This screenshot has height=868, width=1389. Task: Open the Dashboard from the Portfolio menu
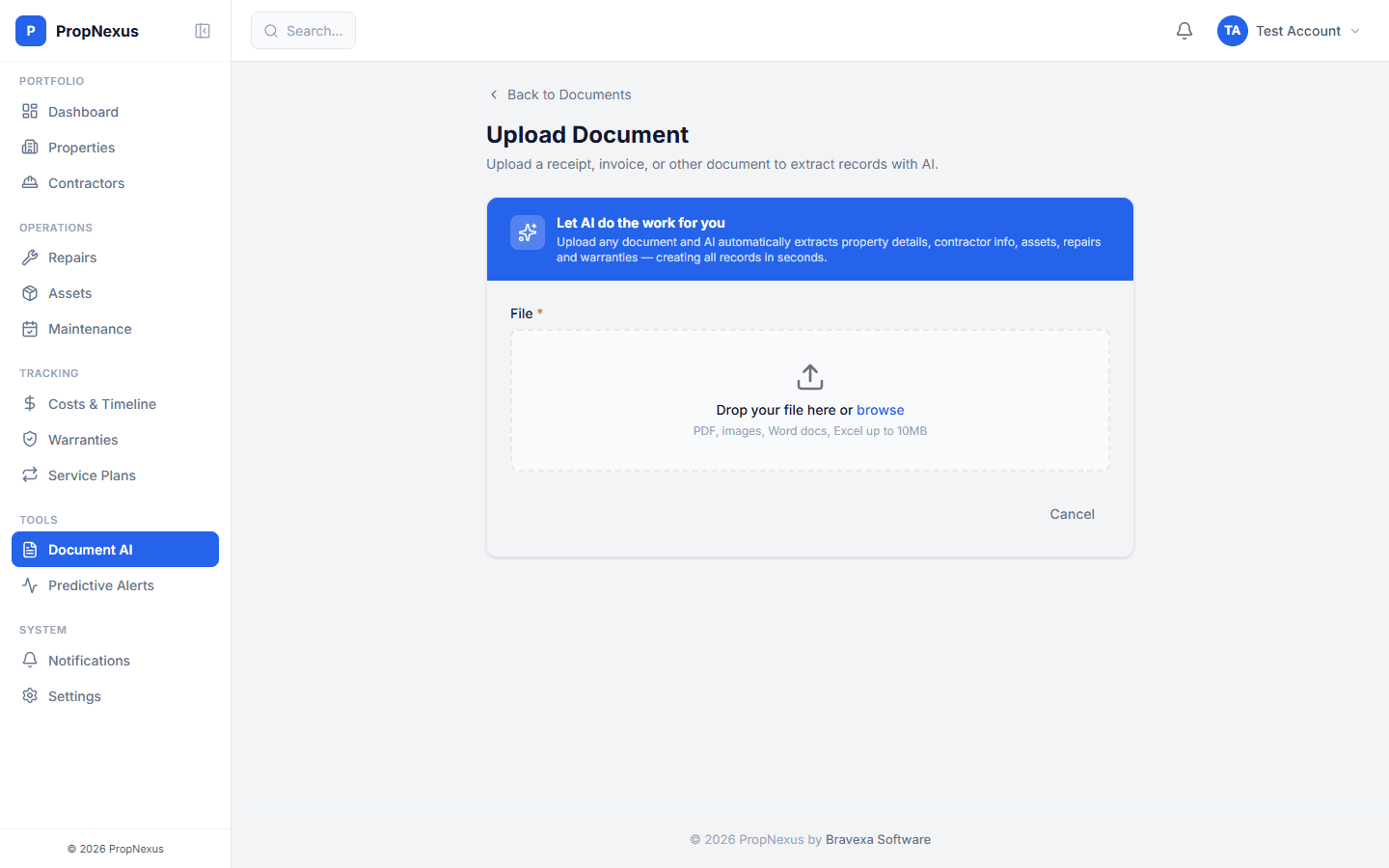(82, 111)
